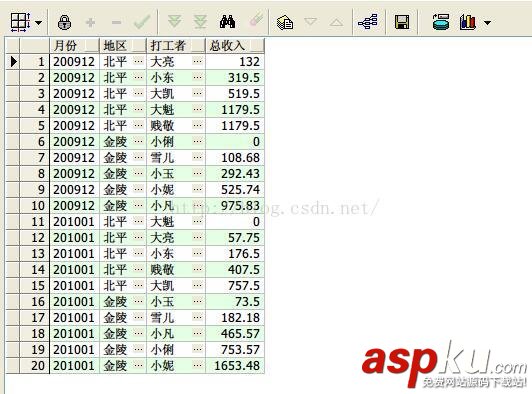532x394 pixels.
Task: Click the 金陵 region cell in row 16
Action: 123,301
